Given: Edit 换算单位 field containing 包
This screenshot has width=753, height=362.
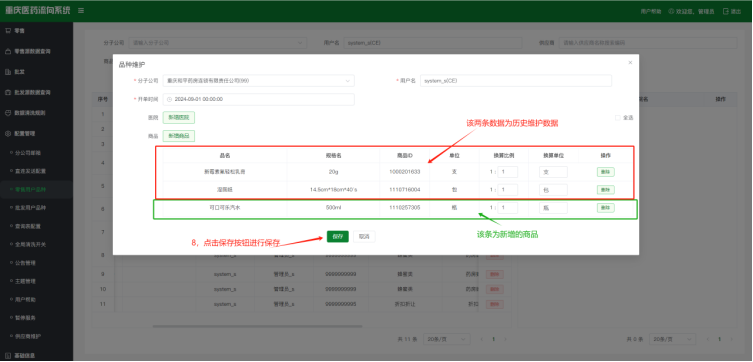Looking at the screenshot, I should pos(553,190).
